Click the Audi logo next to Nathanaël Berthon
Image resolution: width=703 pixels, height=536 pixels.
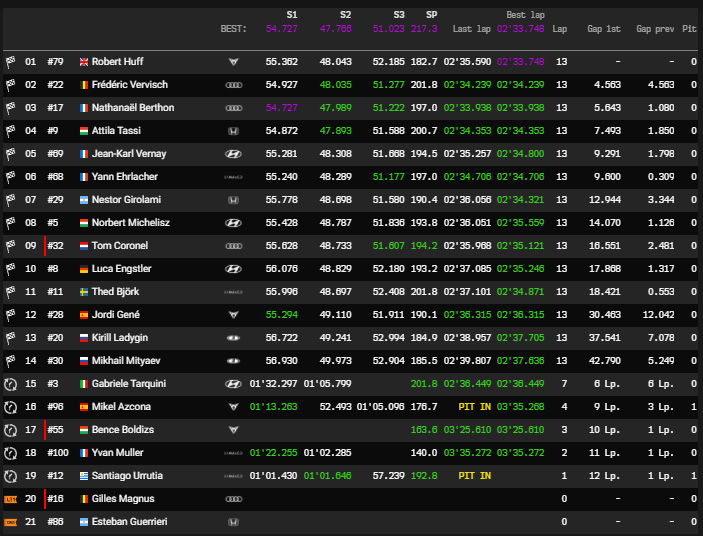click(x=234, y=108)
